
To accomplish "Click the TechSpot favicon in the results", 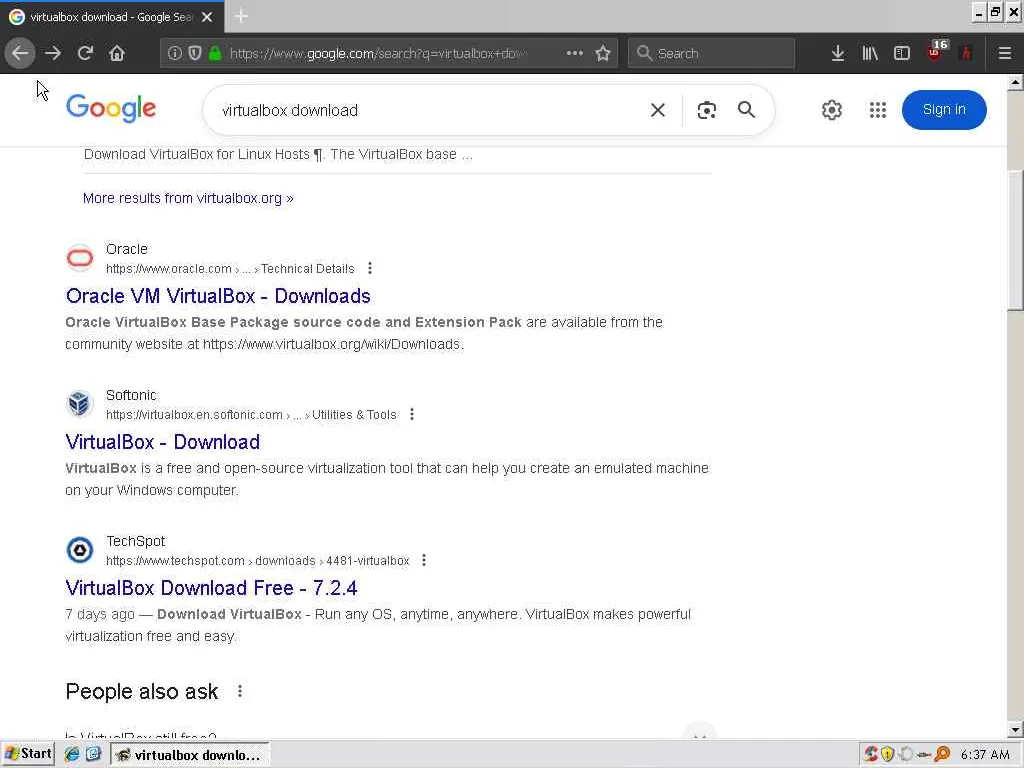I will coord(80,550).
